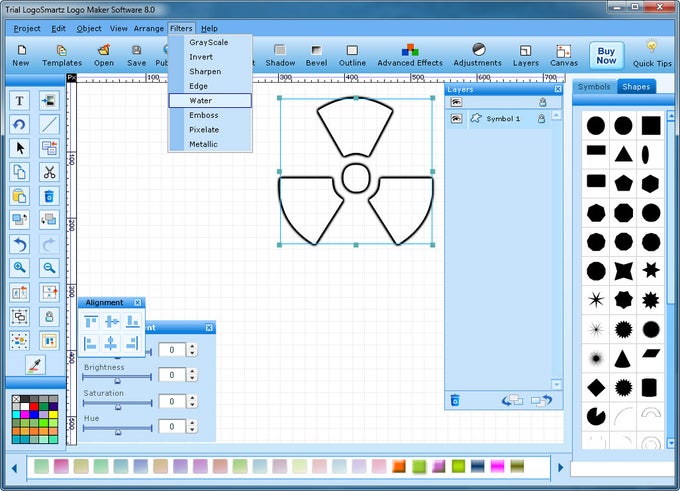The image size is (680, 491).
Task: Toggle lock icon in Layers header row
Action: (x=543, y=102)
